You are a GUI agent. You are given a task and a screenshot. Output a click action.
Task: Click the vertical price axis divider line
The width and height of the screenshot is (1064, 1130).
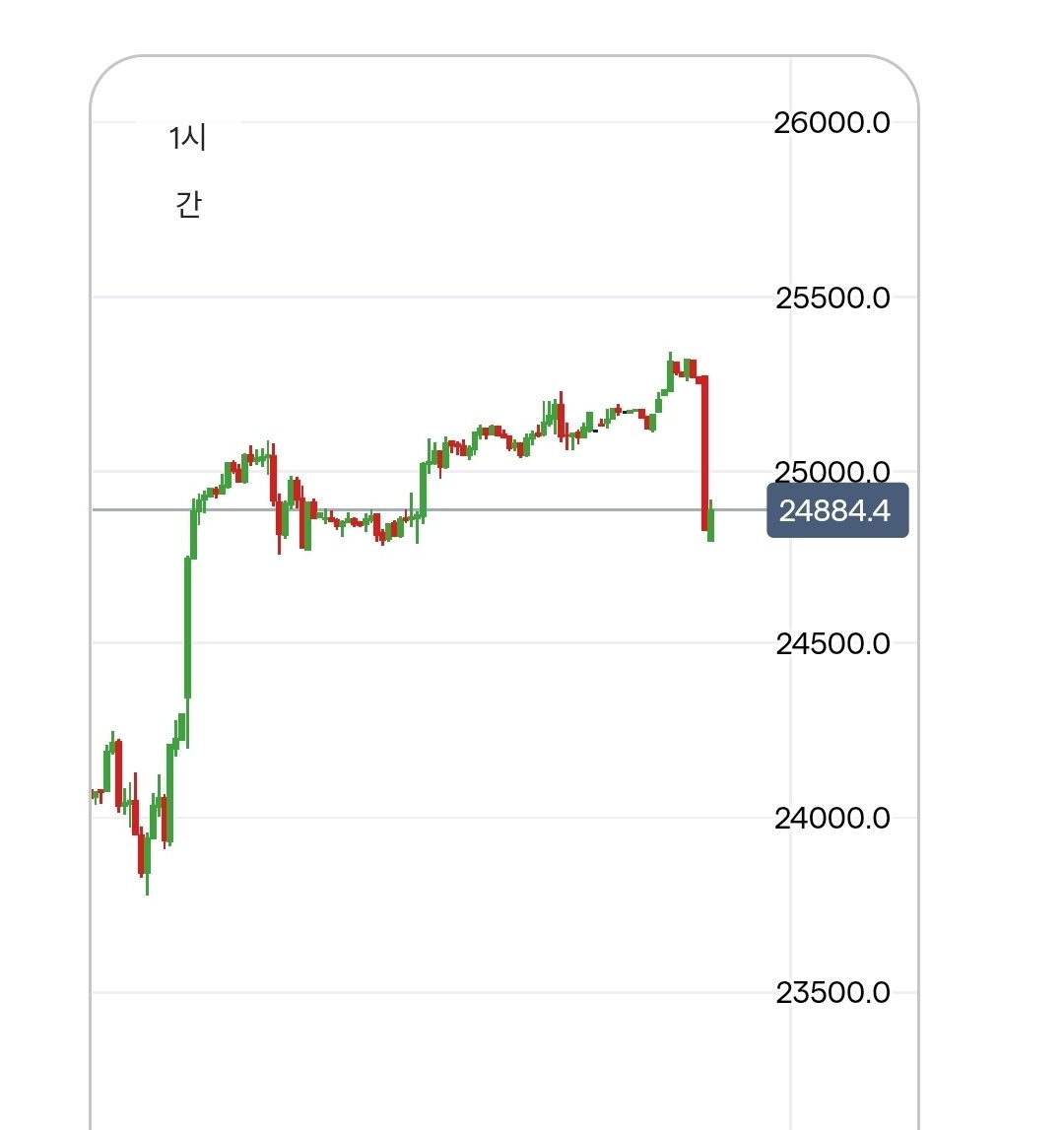tap(790, 592)
